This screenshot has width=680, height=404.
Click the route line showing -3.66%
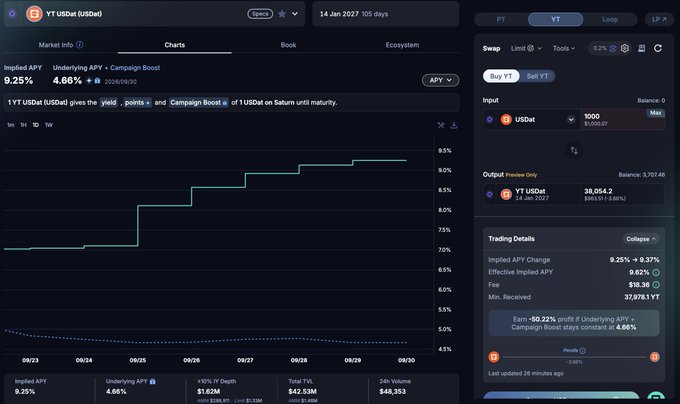pyautogui.click(x=574, y=359)
